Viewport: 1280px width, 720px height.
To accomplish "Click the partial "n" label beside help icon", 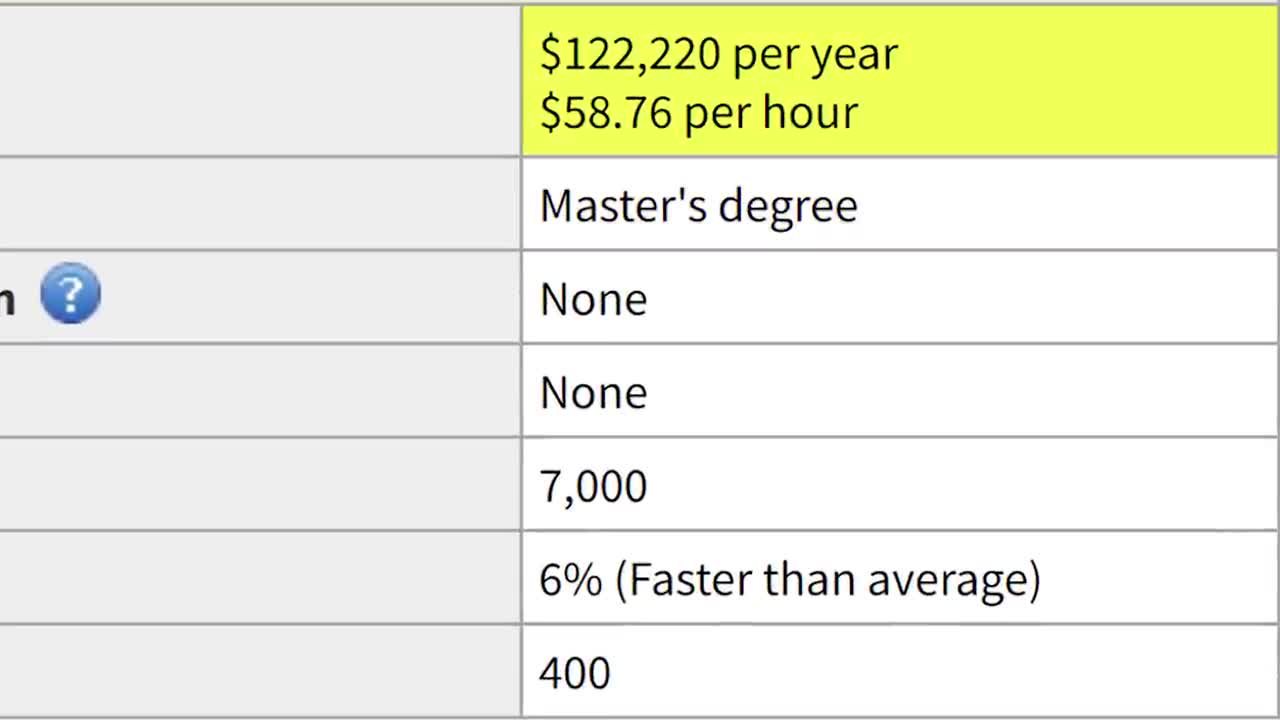I will click(x=8, y=298).
